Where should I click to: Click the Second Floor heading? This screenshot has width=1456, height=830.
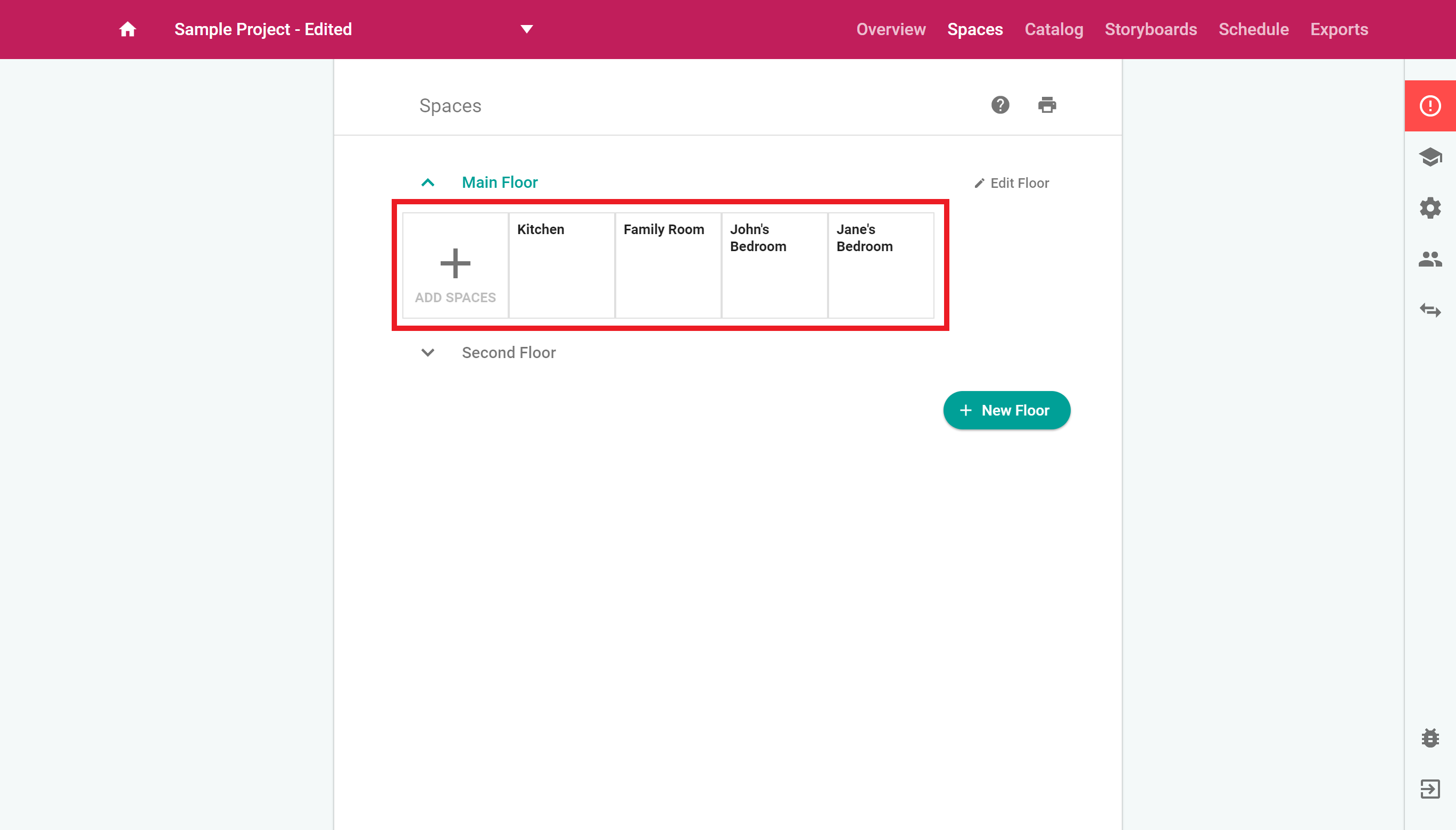point(509,353)
